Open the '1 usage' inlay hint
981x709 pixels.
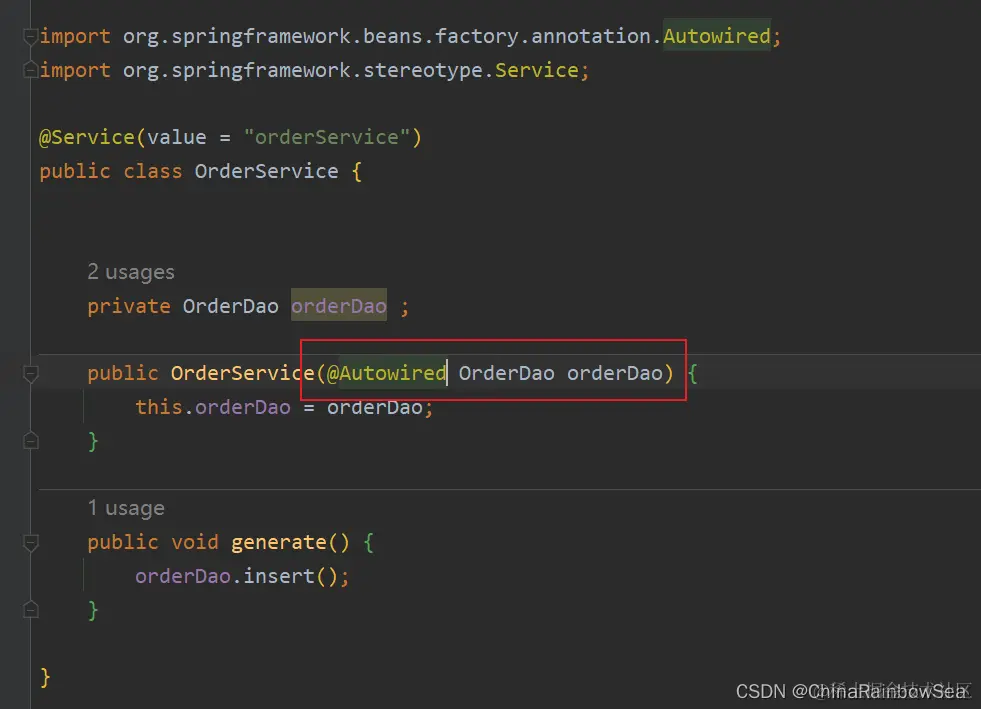126,508
